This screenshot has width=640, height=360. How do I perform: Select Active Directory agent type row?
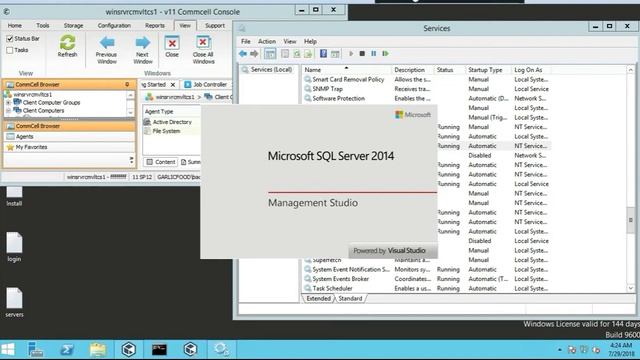[x=172, y=122]
